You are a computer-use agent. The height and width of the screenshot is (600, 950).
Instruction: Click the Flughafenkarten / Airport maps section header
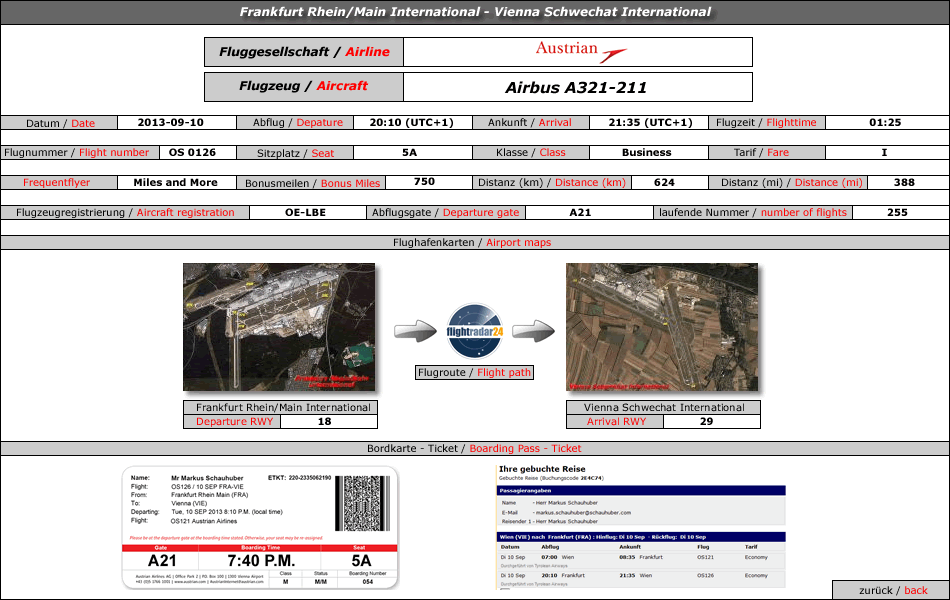pos(472,243)
